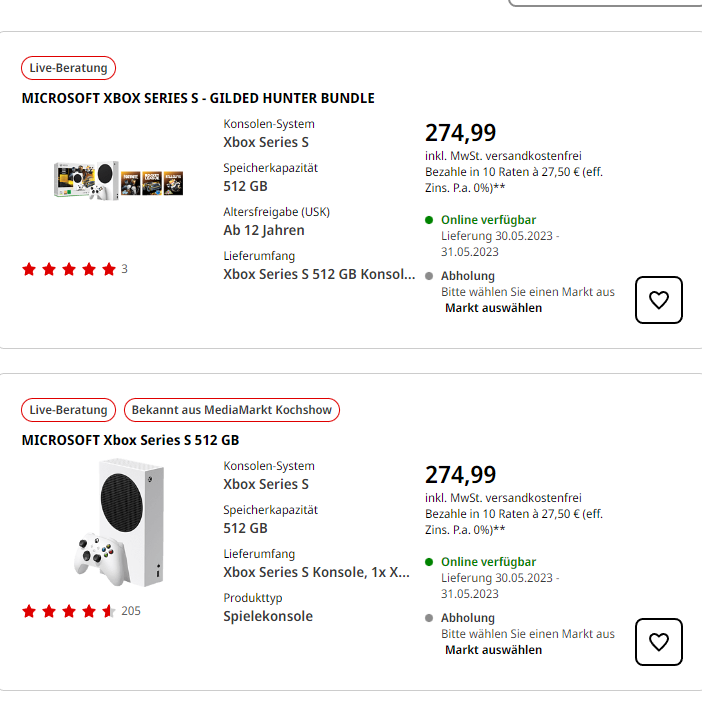Click the Gilded Hunter Bundle star rating

pos(69,269)
